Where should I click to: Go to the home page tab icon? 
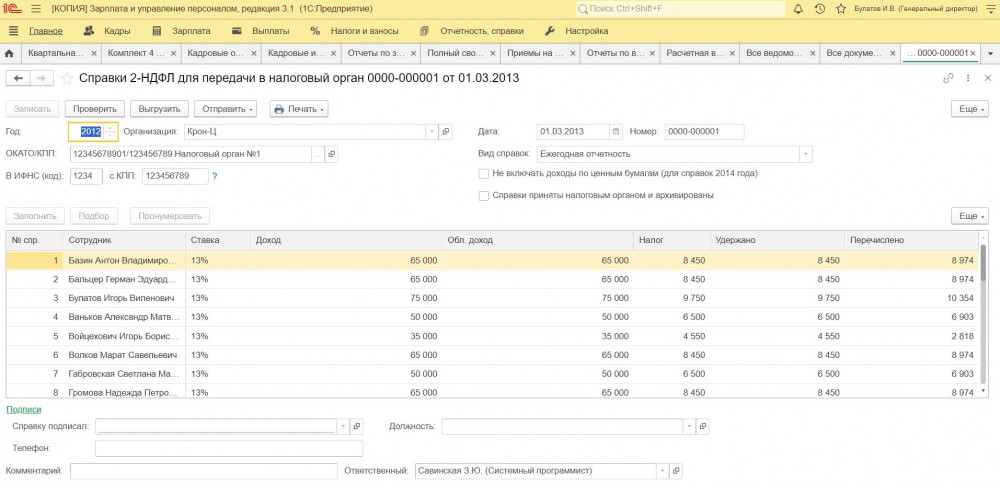click(x=10, y=53)
